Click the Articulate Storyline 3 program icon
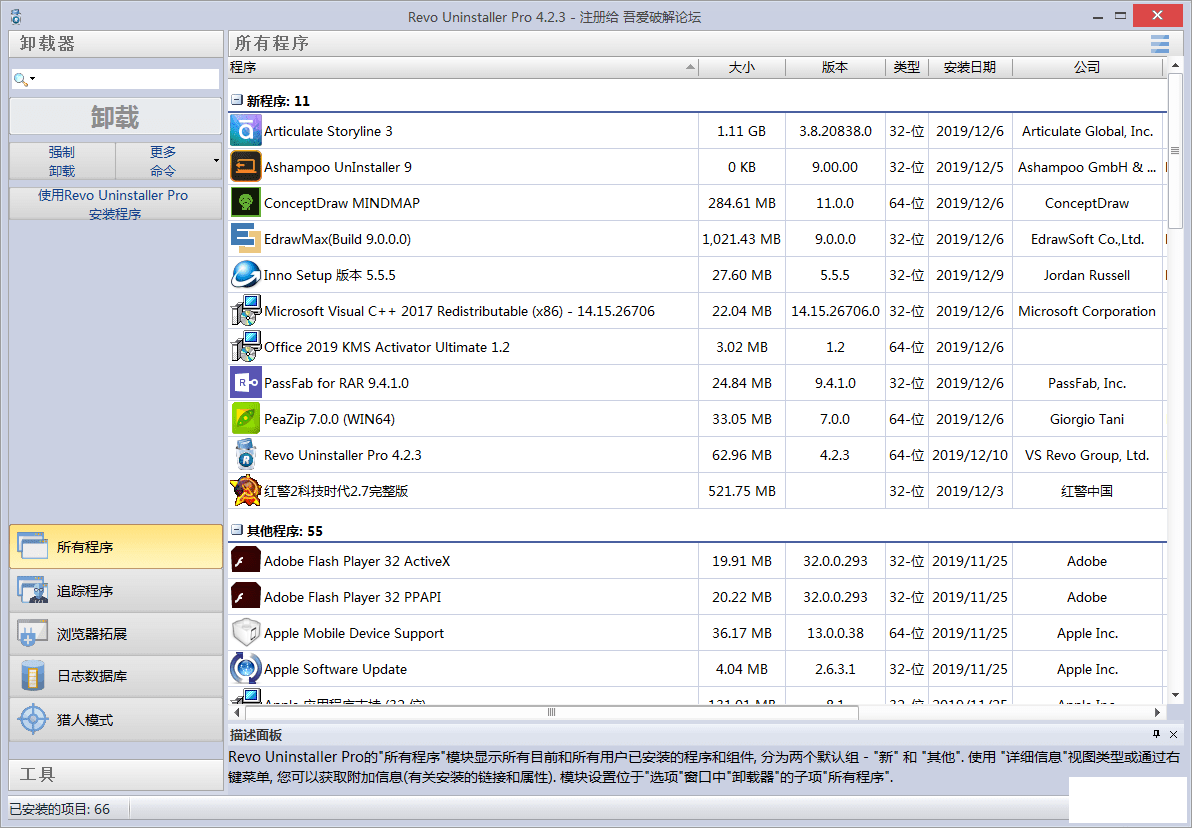Viewport: 1192px width, 828px height. [246, 131]
